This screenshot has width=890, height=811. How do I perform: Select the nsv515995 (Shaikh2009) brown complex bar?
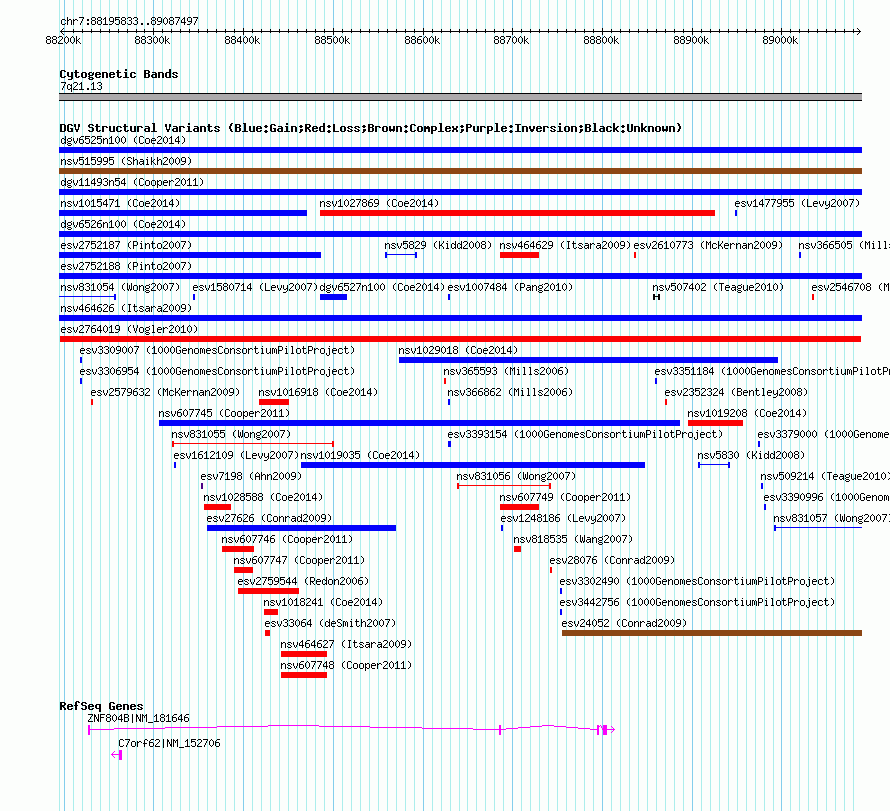460,171
